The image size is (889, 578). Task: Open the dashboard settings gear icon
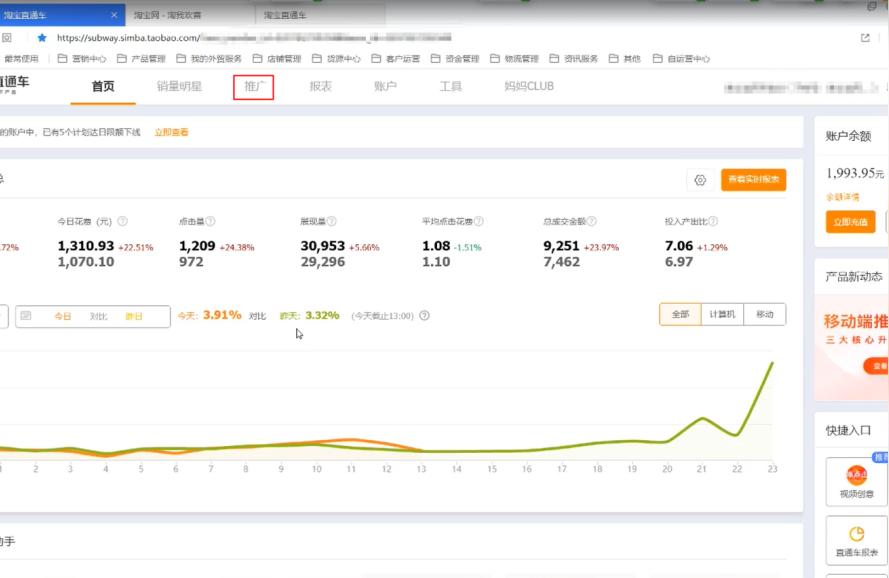pos(700,180)
